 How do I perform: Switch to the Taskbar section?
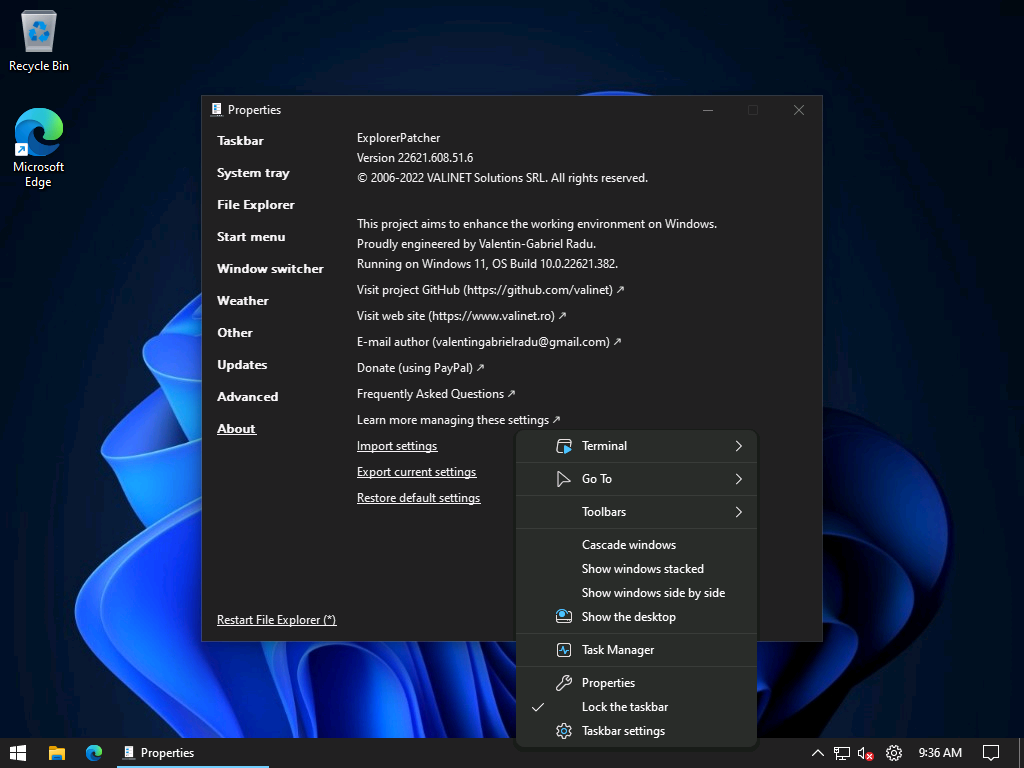click(x=240, y=141)
